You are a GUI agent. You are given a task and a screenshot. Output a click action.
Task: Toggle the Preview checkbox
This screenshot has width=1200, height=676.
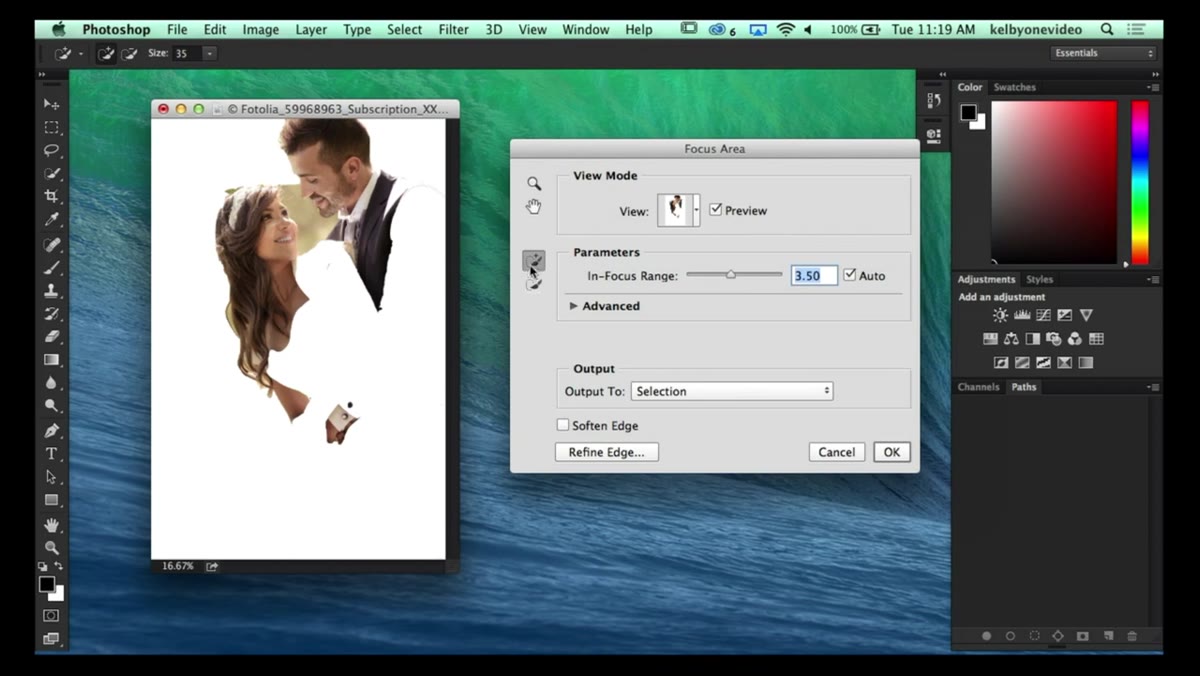coord(715,210)
